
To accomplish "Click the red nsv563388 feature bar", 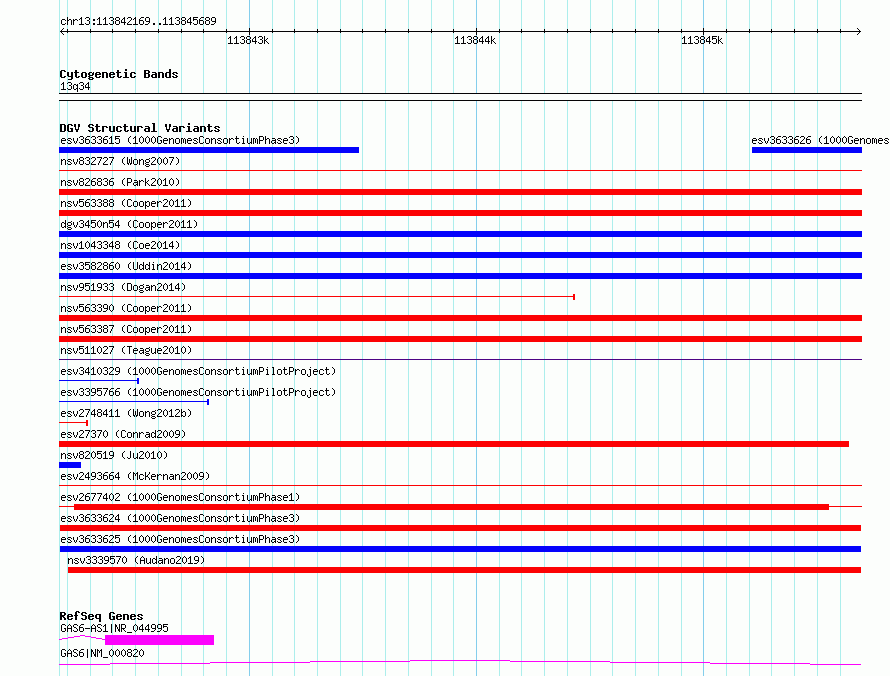I will (x=460, y=213).
